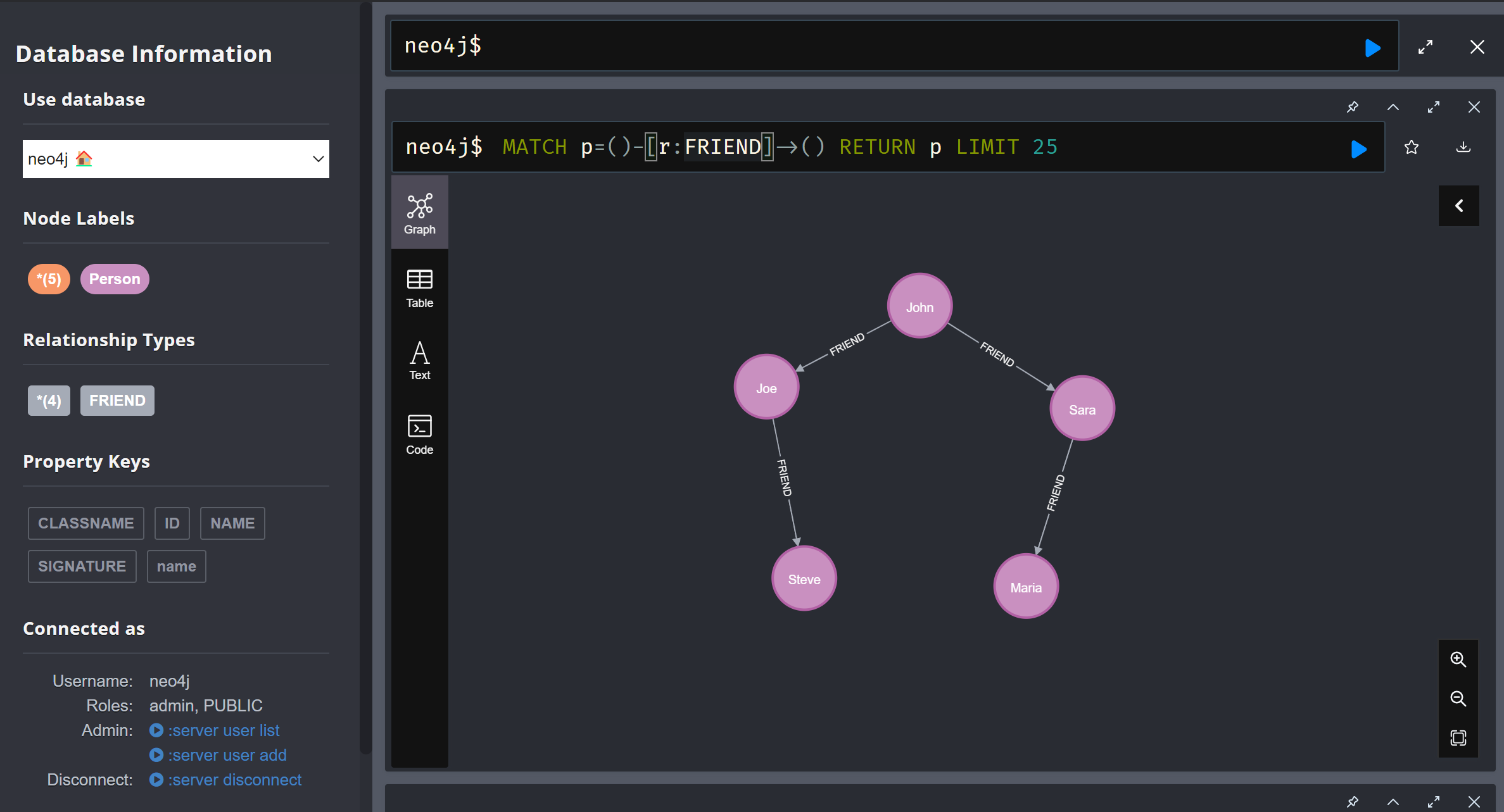Switch to Code view
Image resolution: width=1504 pixels, height=812 pixels.
pyautogui.click(x=420, y=434)
